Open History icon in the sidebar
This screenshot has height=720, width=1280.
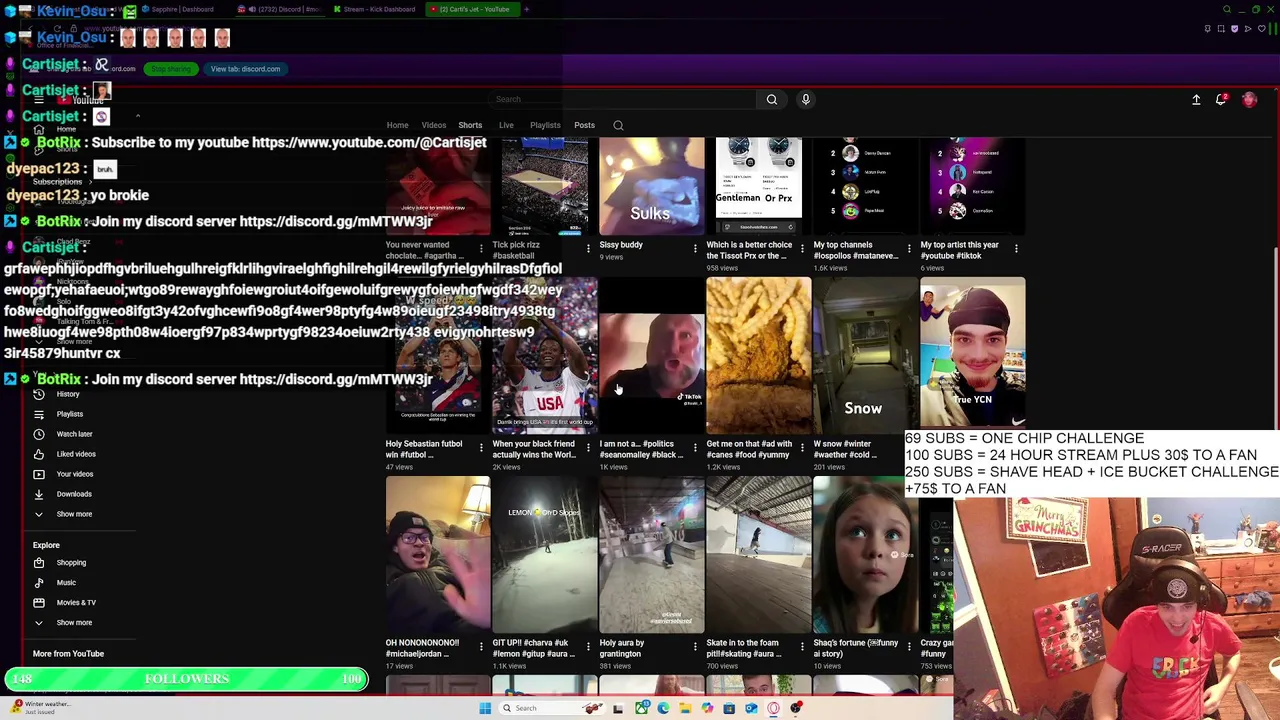tap(39, 394)
